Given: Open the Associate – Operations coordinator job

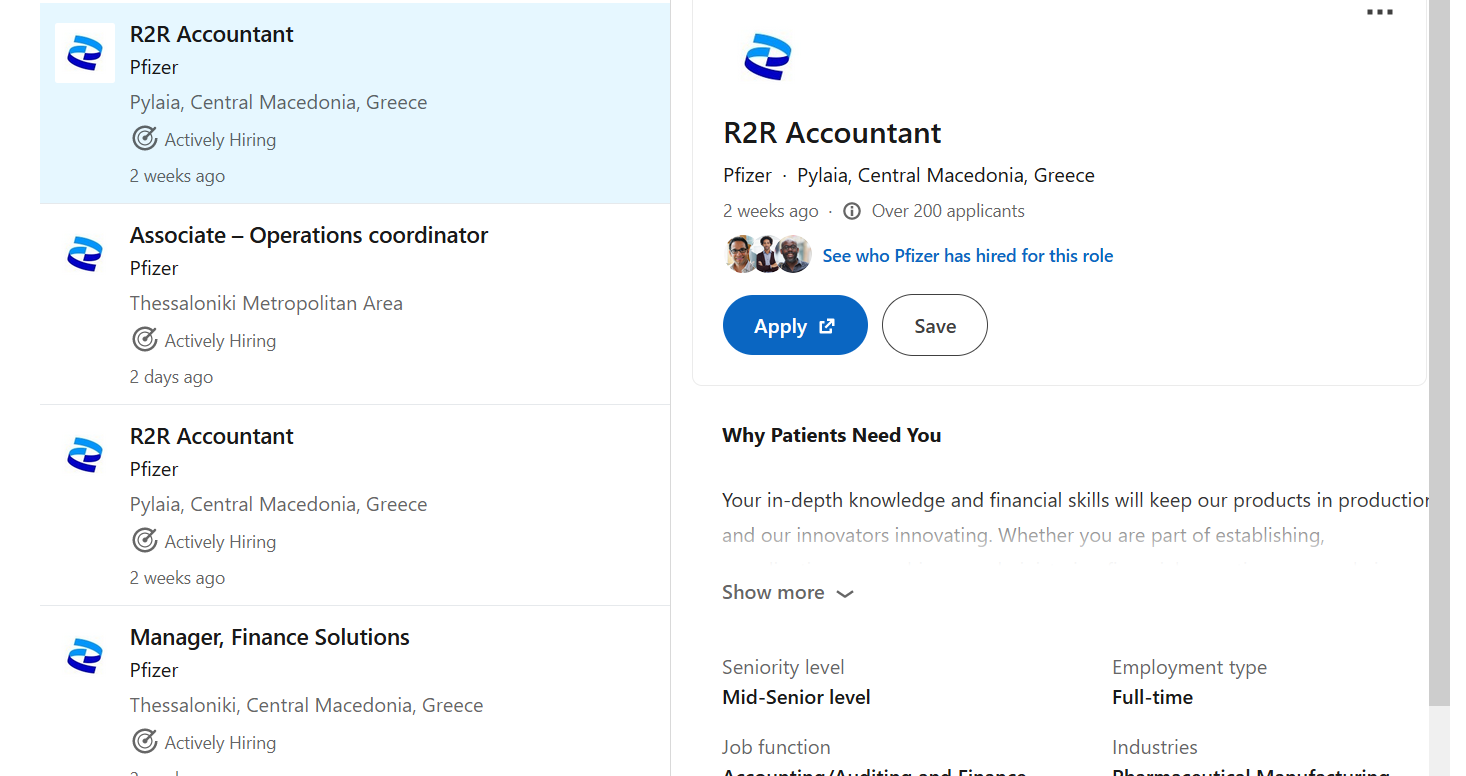Looking at the screenshot, I should [309, 235].
